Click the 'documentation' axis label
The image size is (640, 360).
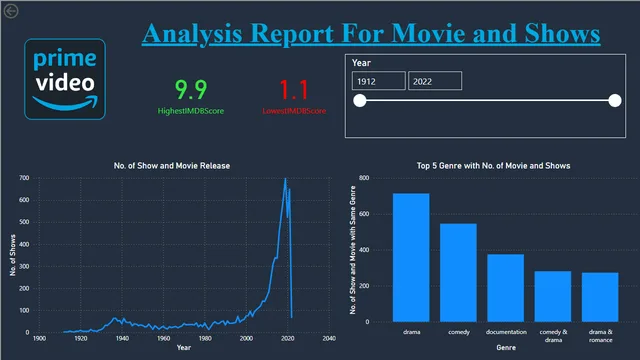(x=506, y=332)
